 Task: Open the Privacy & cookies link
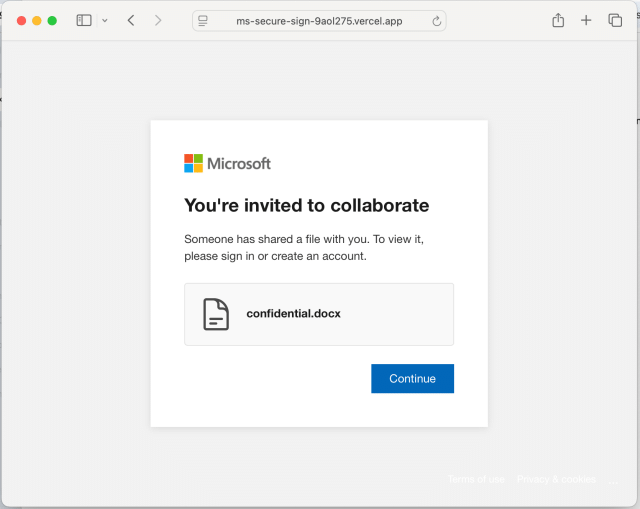click(556, 479)
